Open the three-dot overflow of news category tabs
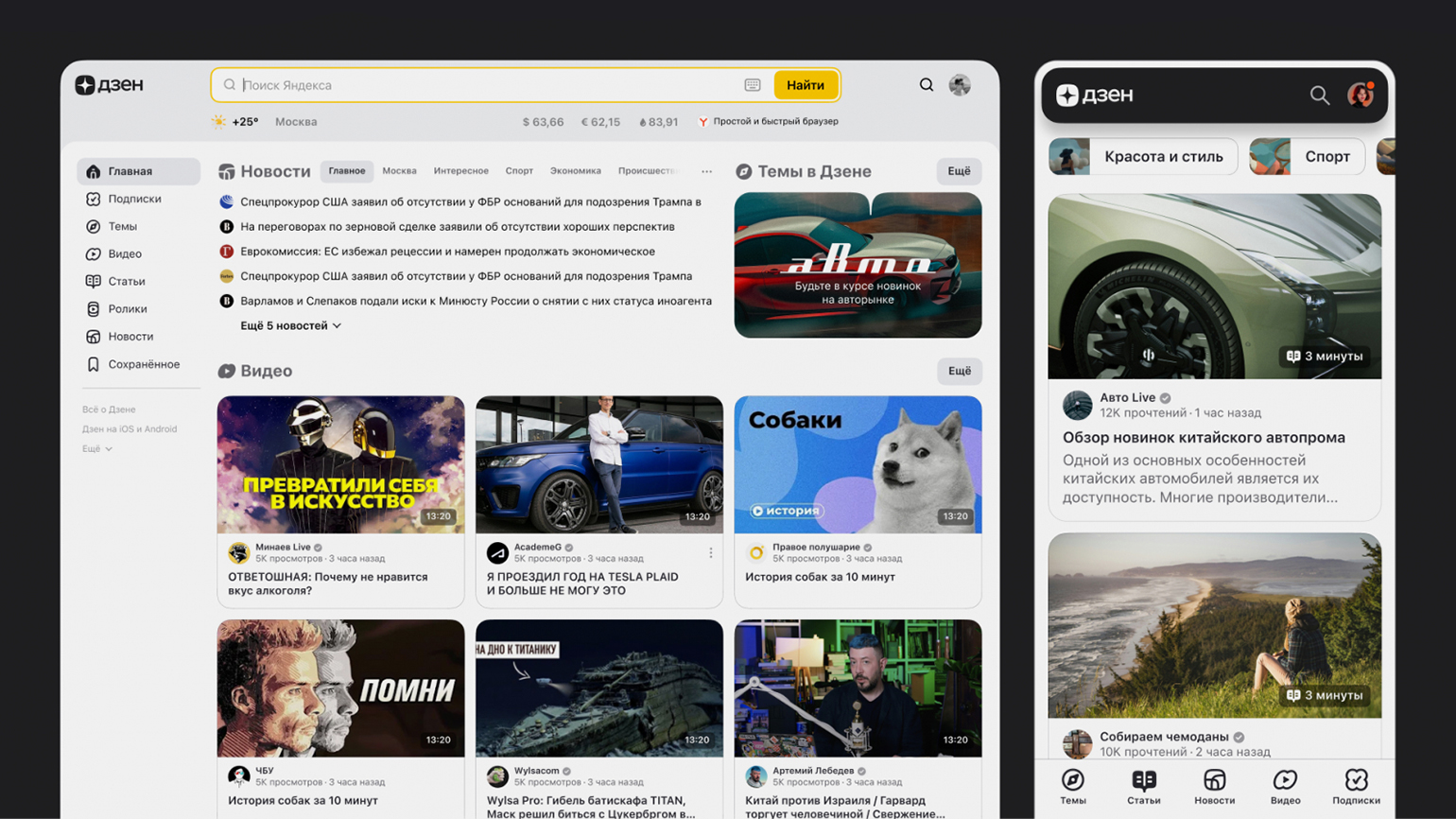 (x=706, y=171)
